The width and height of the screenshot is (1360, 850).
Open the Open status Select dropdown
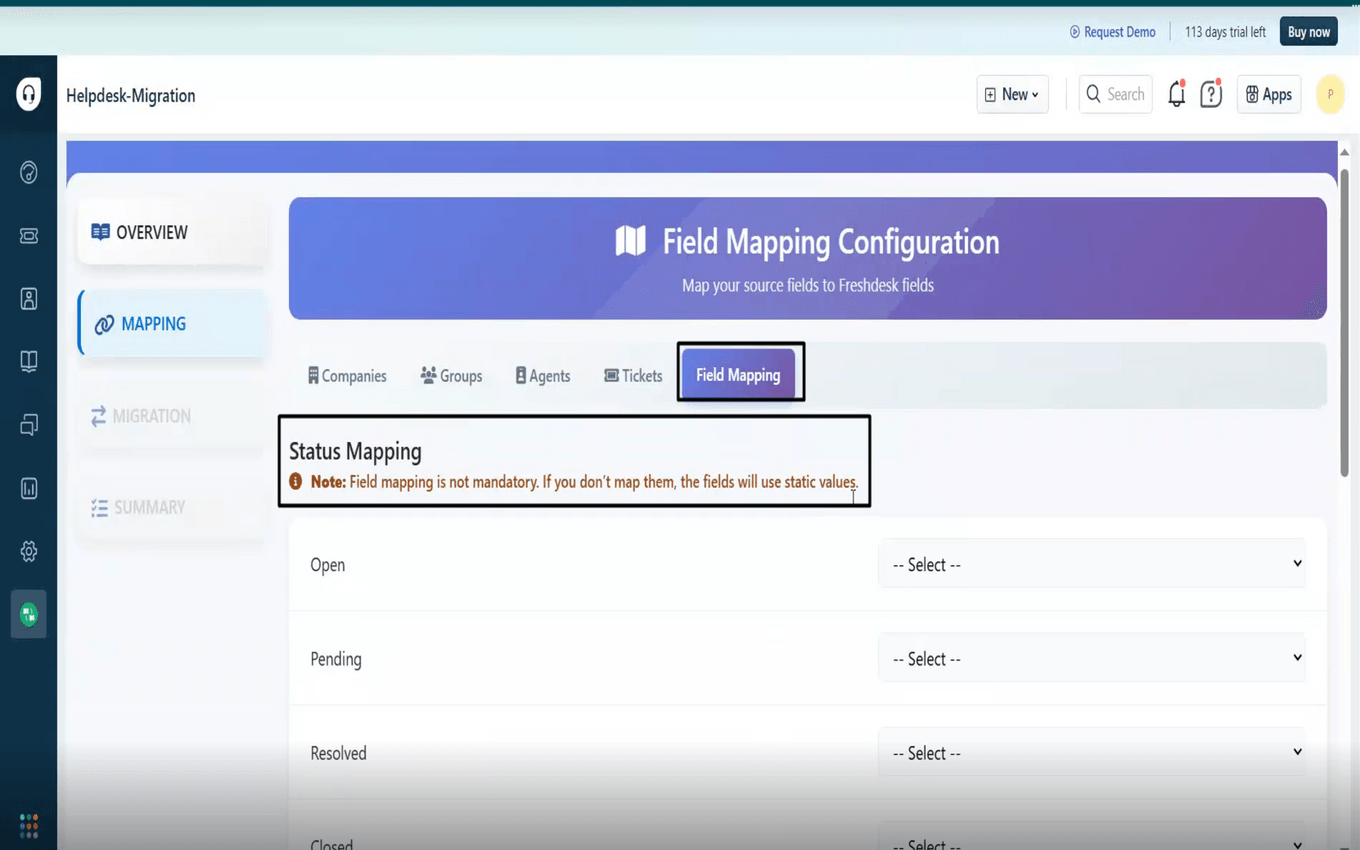tap(1092, 564)
